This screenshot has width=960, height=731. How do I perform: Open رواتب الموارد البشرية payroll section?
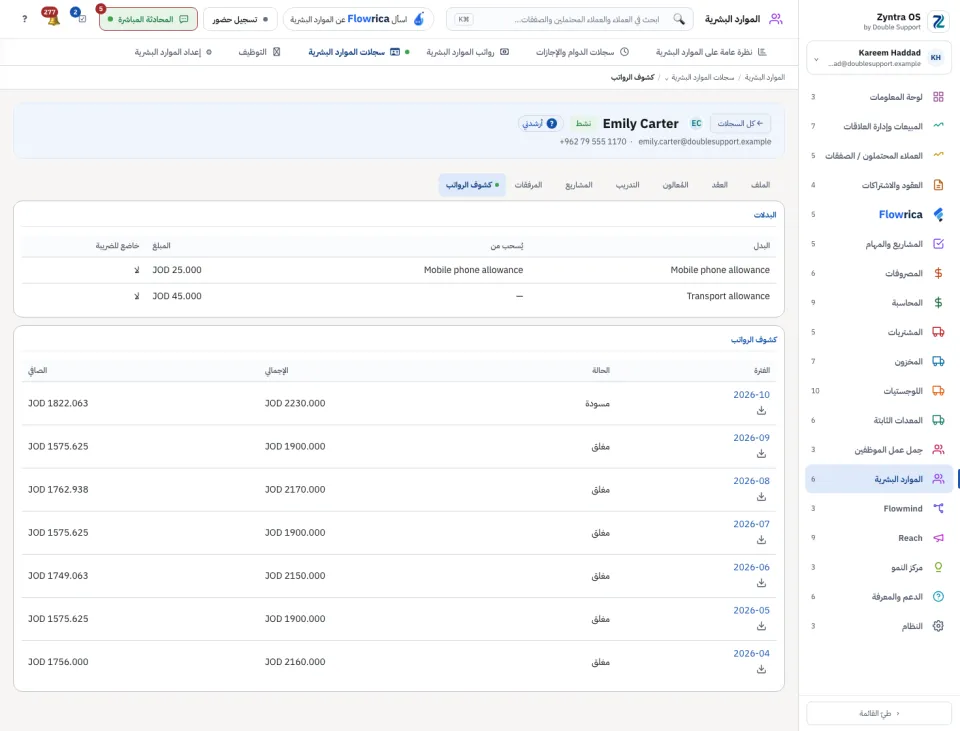468,52
